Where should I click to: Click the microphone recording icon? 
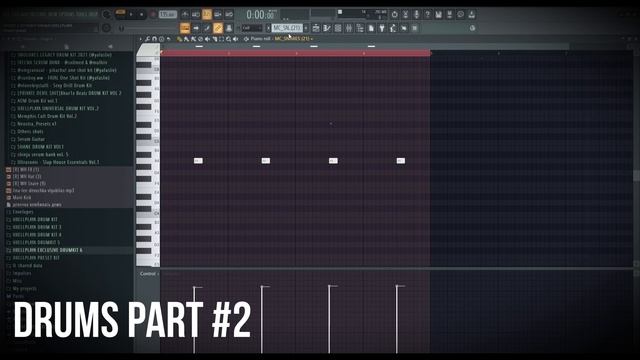416,14
